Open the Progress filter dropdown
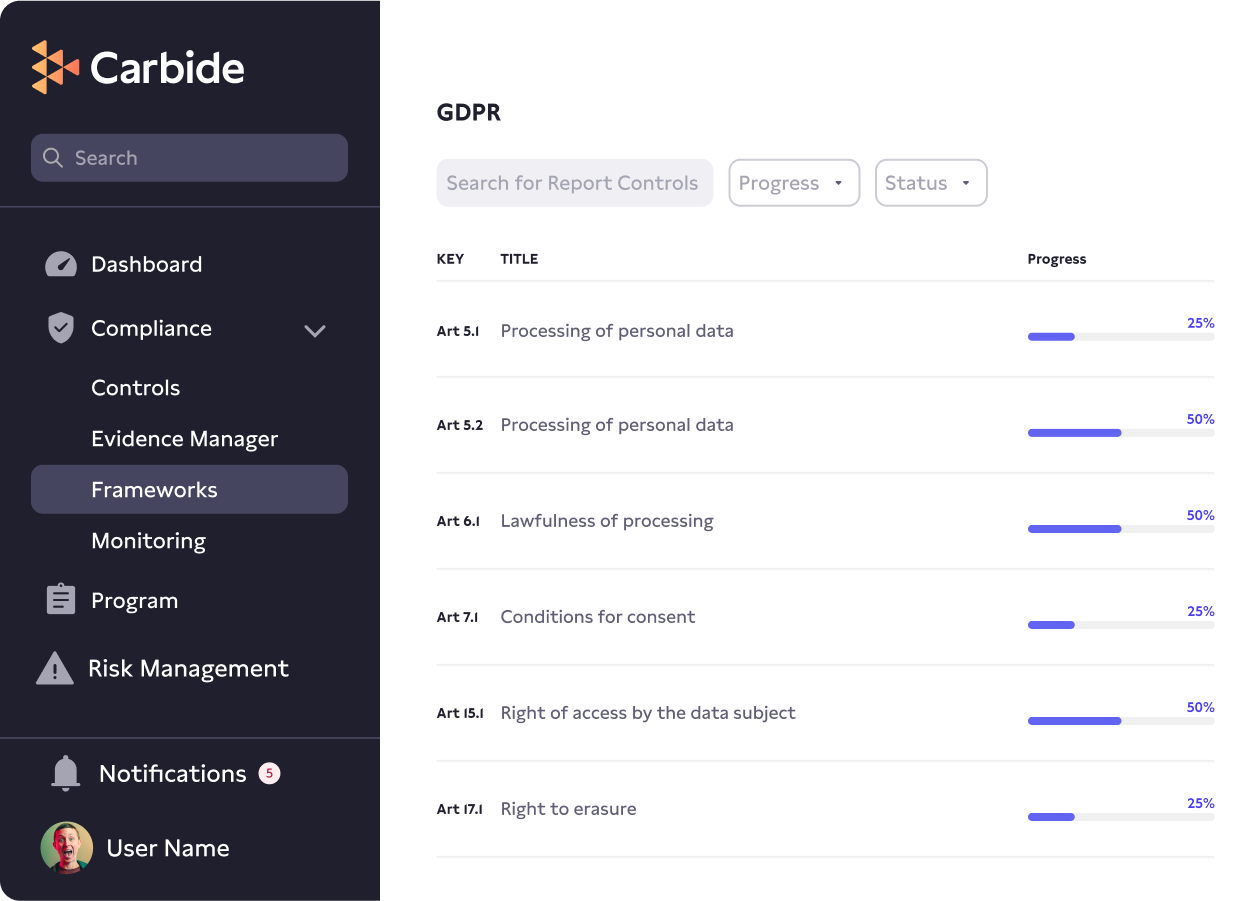The width and height of the screenshot is (1260, 901). [x=794, y=182]
